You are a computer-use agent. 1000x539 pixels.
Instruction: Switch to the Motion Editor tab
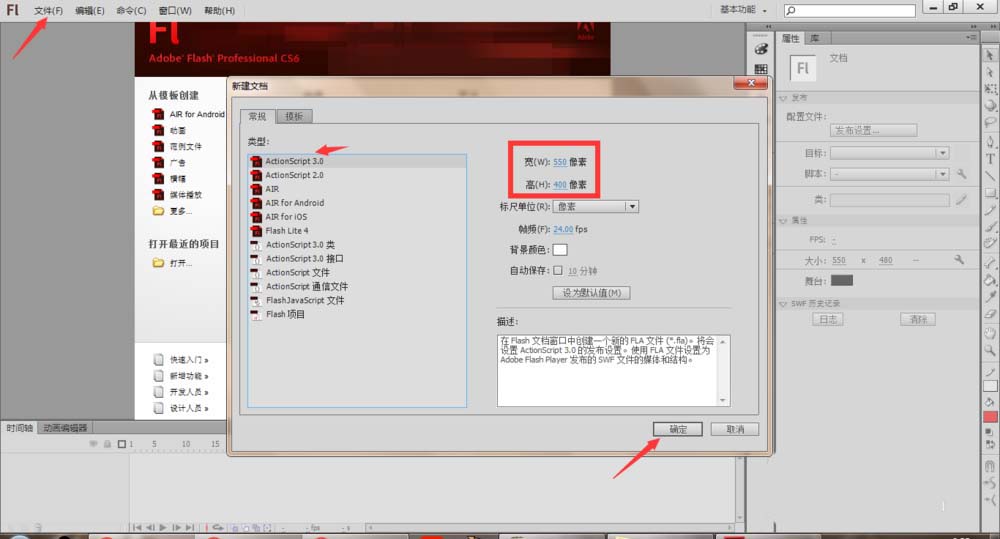point(65,427)
